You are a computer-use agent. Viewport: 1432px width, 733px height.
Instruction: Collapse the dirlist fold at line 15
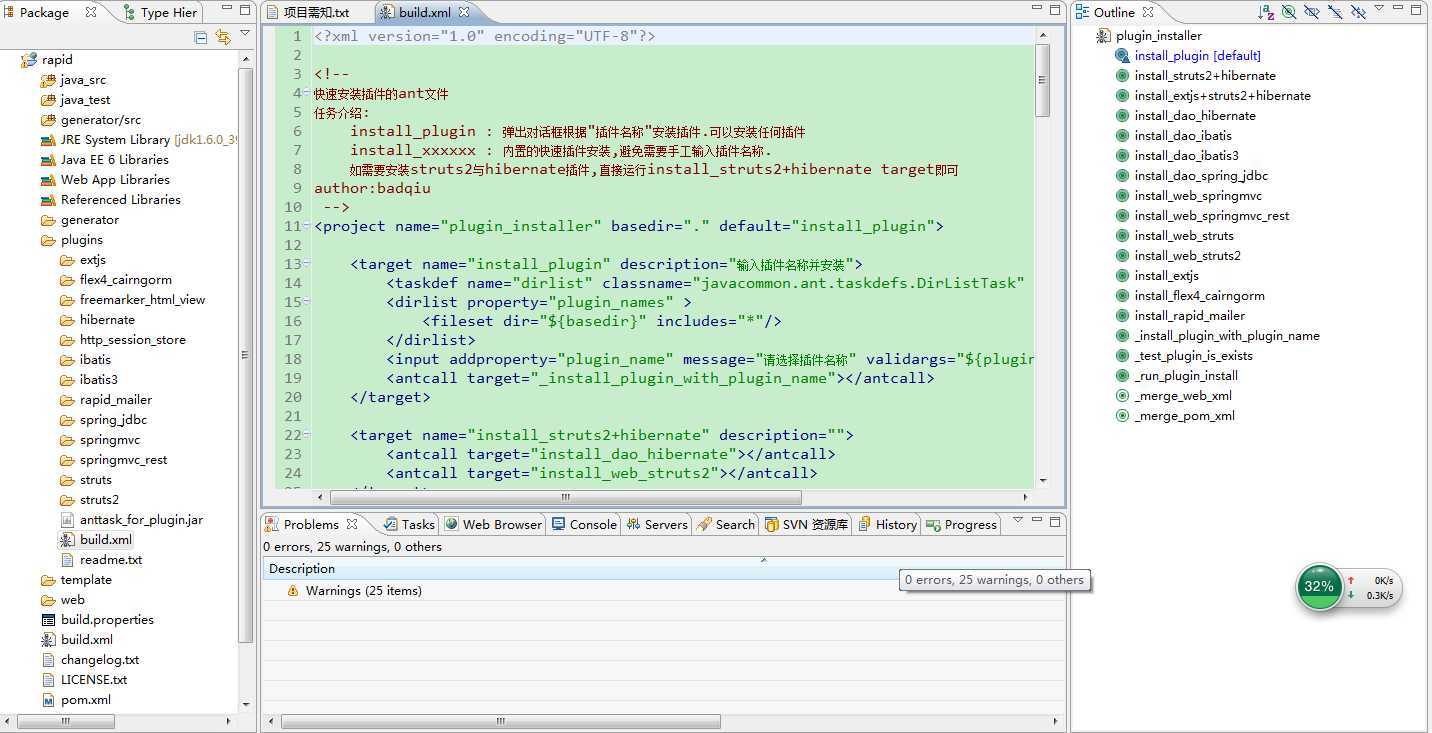[x=308, y=302]
